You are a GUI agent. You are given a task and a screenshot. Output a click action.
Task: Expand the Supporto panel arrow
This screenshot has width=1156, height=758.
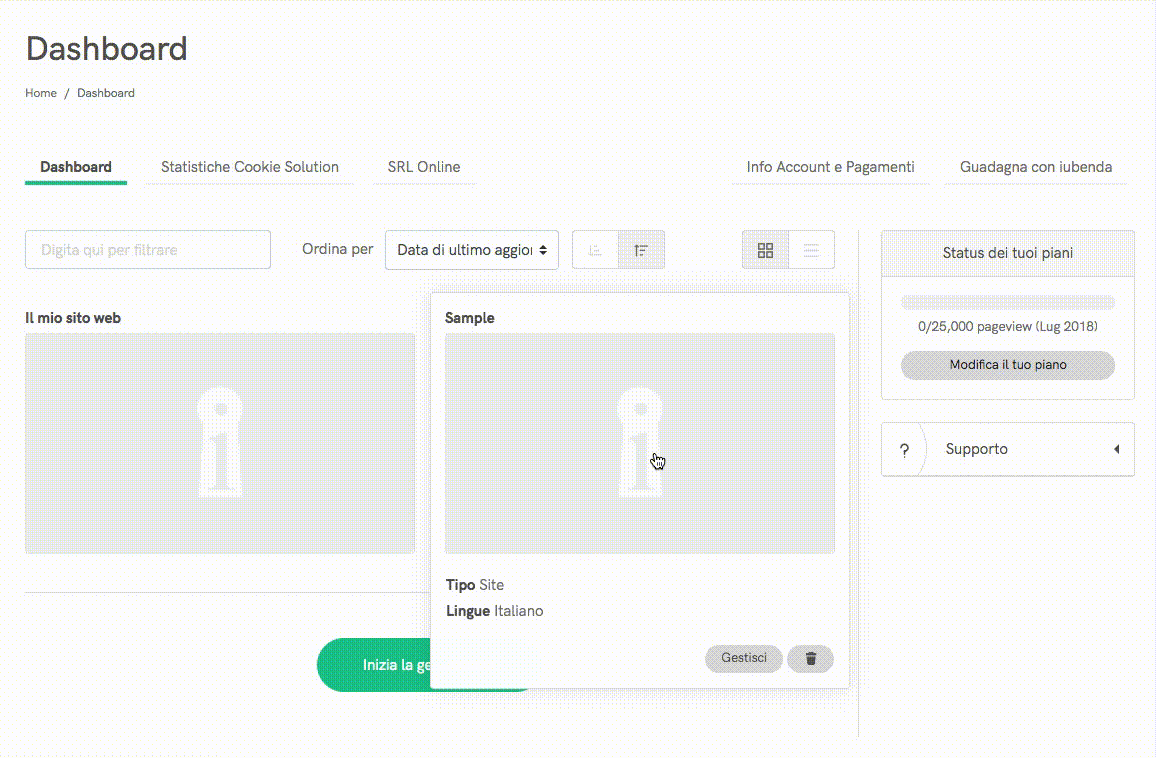pos(1116,449)
